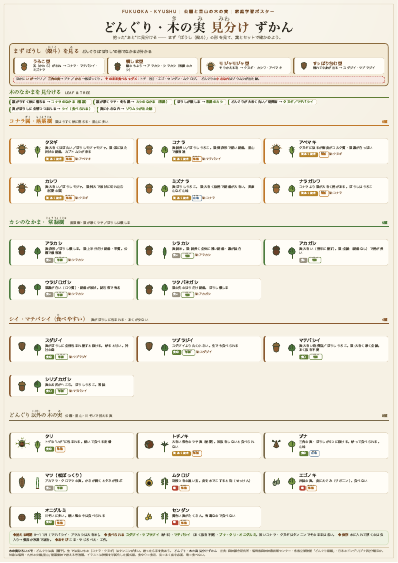Click the compound leaf icon in the ムクロジ card
398x563 pixels.
click(165, 483)
